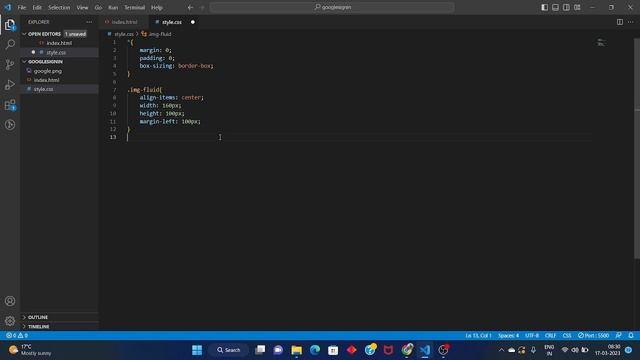Viewport: 640px width, 360px height.
Task: Open File Explorer from the taskbar
Action: 296,350
